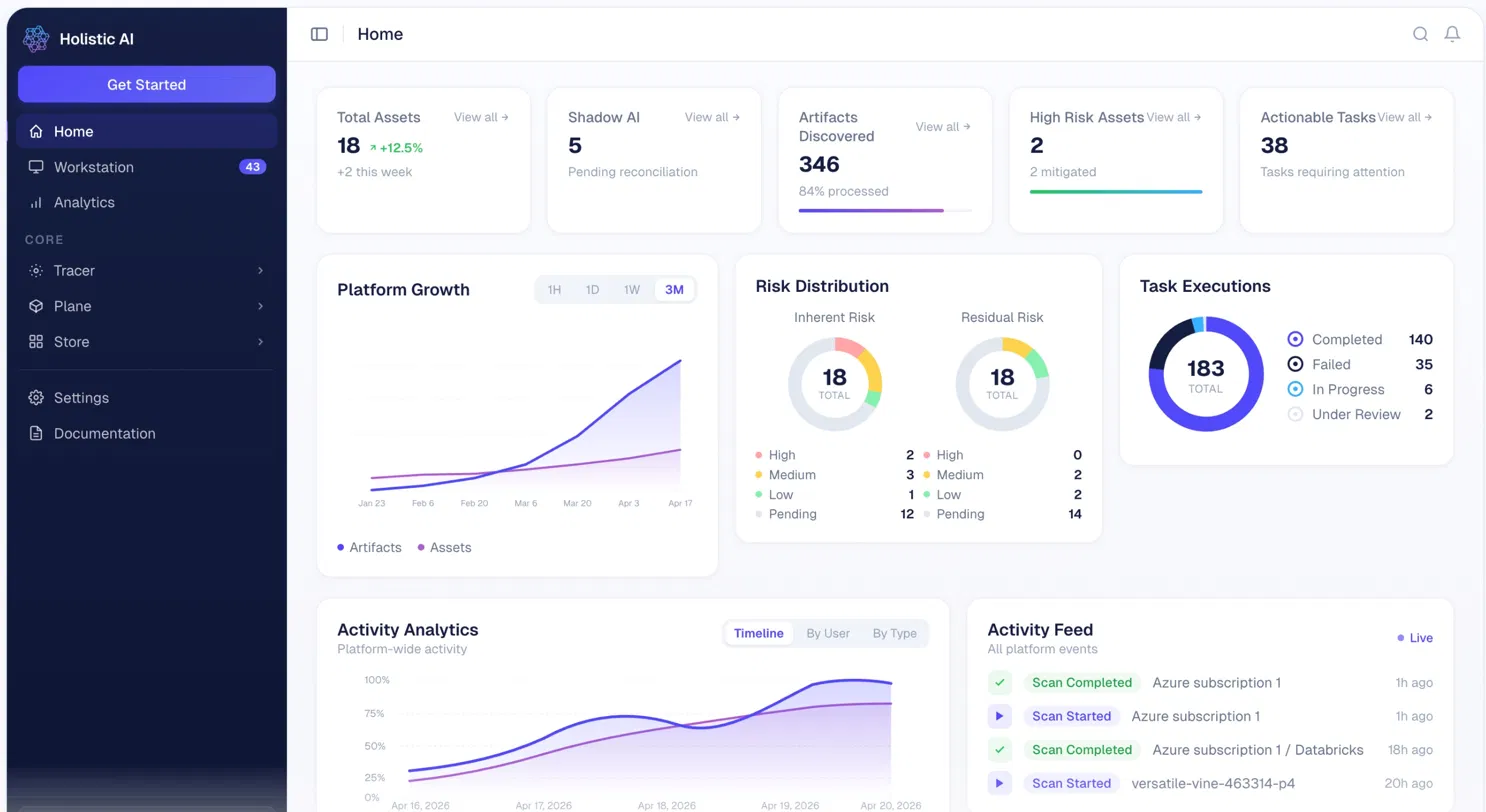Image resolution: width=1486 pixels, height=812 pixels.
Task: Open notifications bell icon
Action: [x=1452, y=34]
